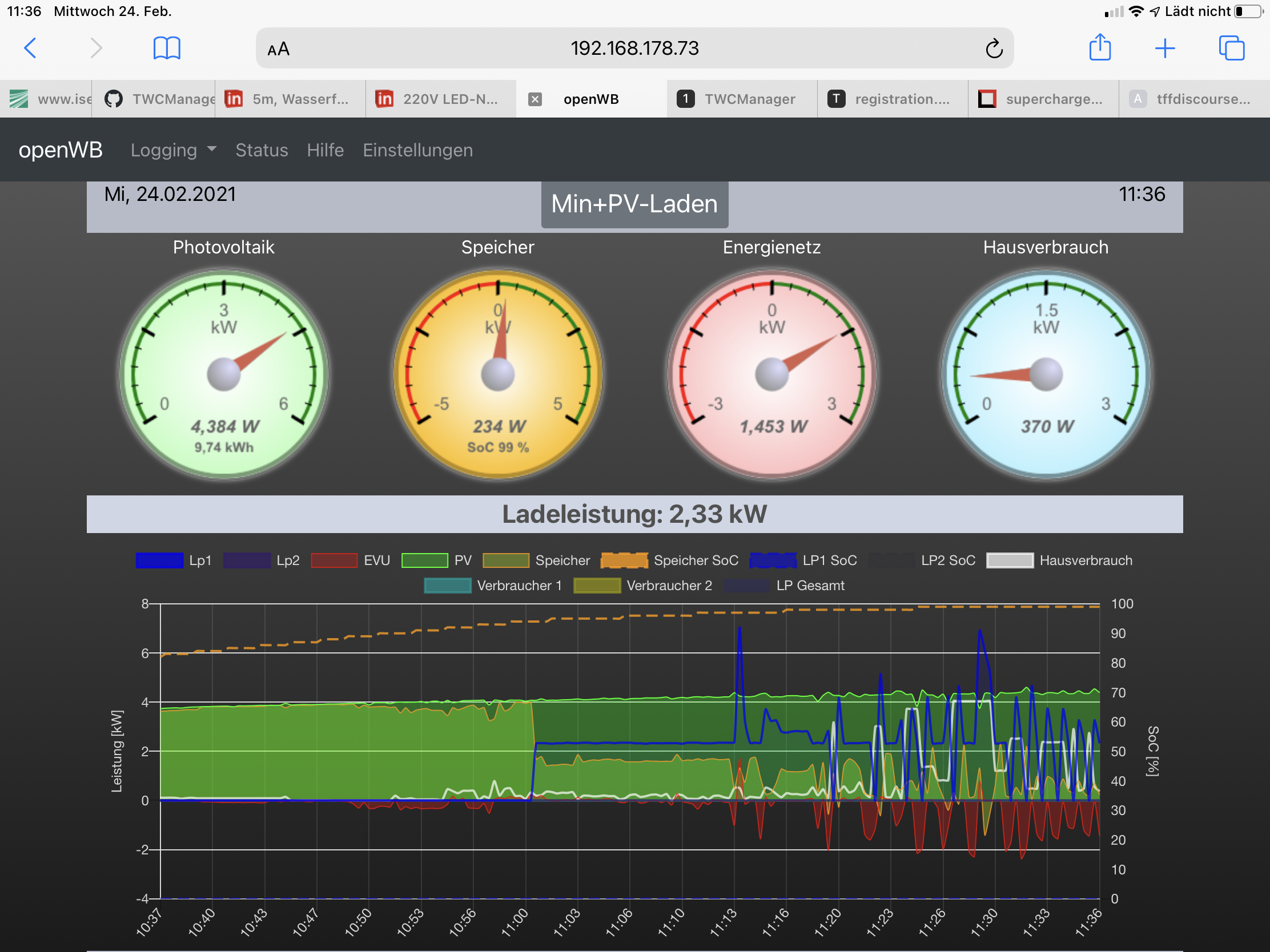Image resolution: width=1270 pixels, height=952 pixels.
Task: Switch to the TWCManager GitHub tab
Action: [153, 99]
